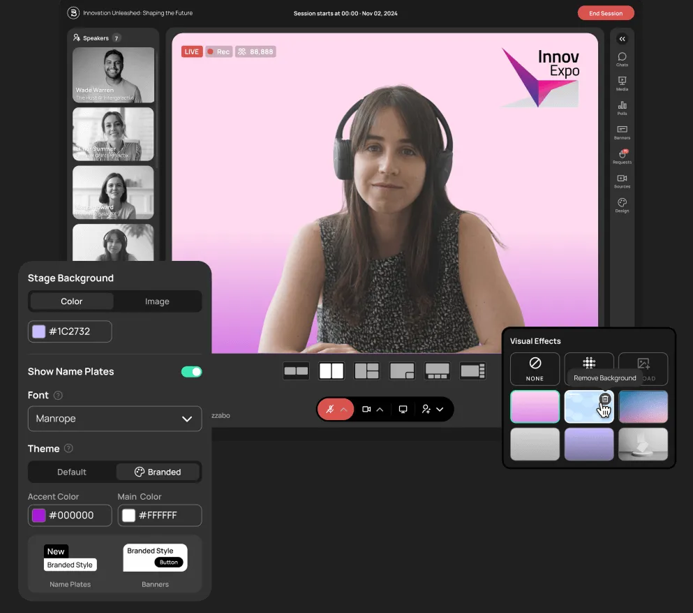This screenshot has height=613, width=693.
Task: Click the Theme help question icon
Action: 69,448
